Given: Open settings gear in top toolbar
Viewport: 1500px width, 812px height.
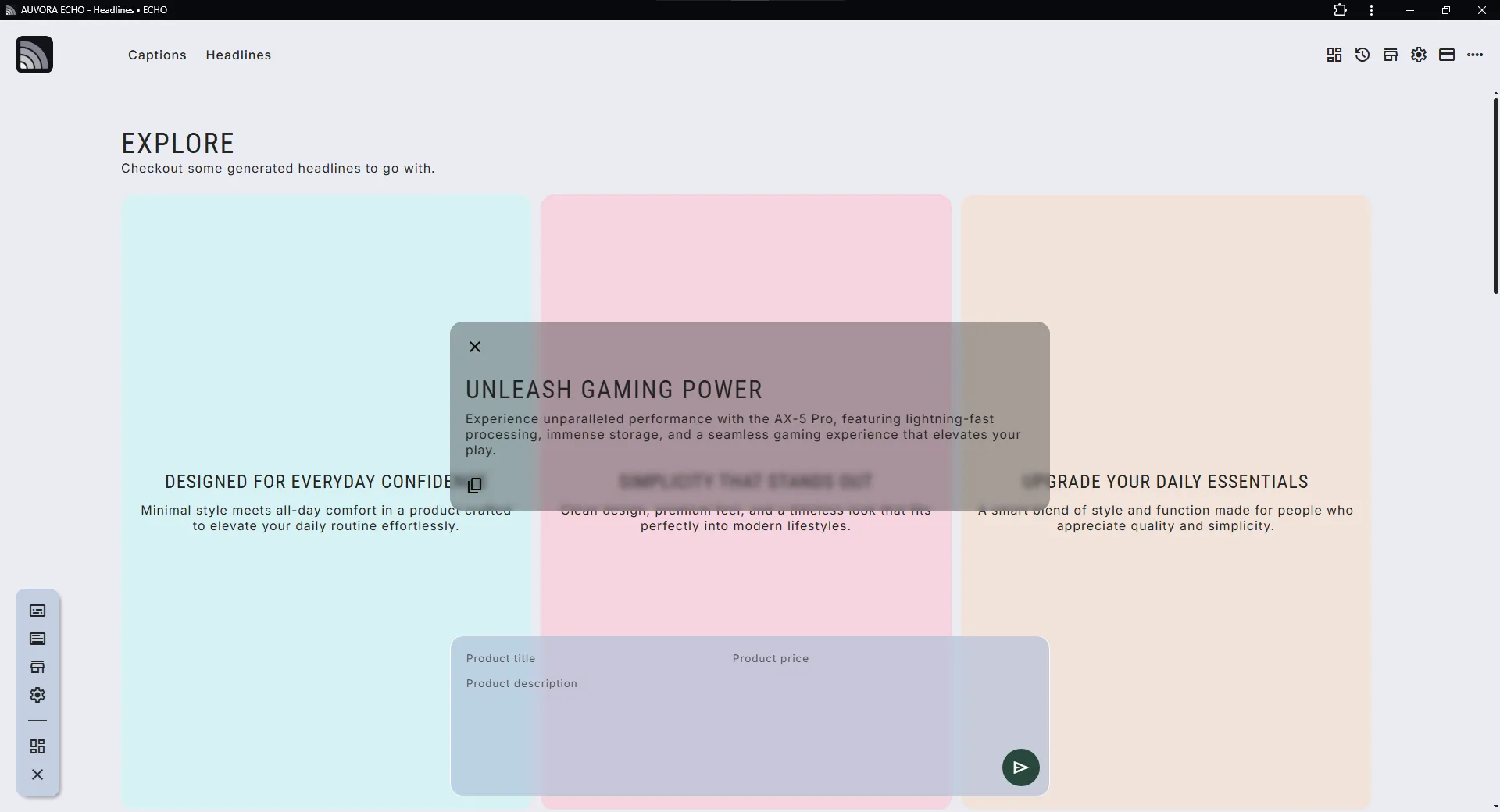Looking at the screenshot, I should click(1419, 55).
